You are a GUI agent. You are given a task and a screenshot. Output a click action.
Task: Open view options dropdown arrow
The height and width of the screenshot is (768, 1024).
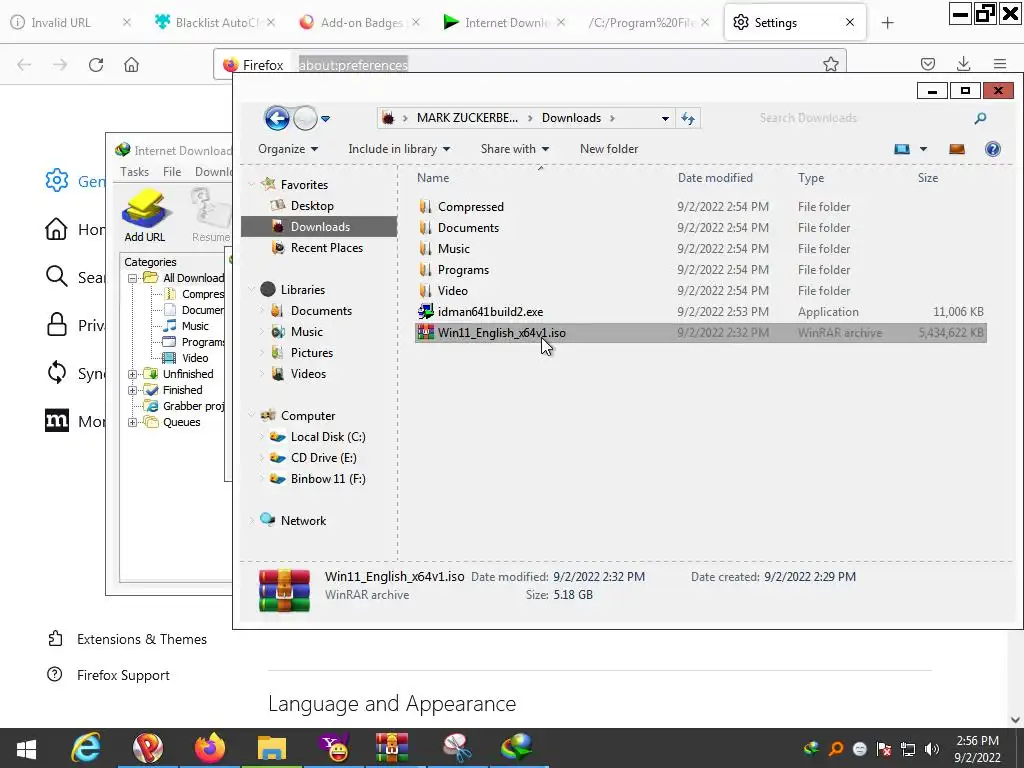(x=923, y=149)
